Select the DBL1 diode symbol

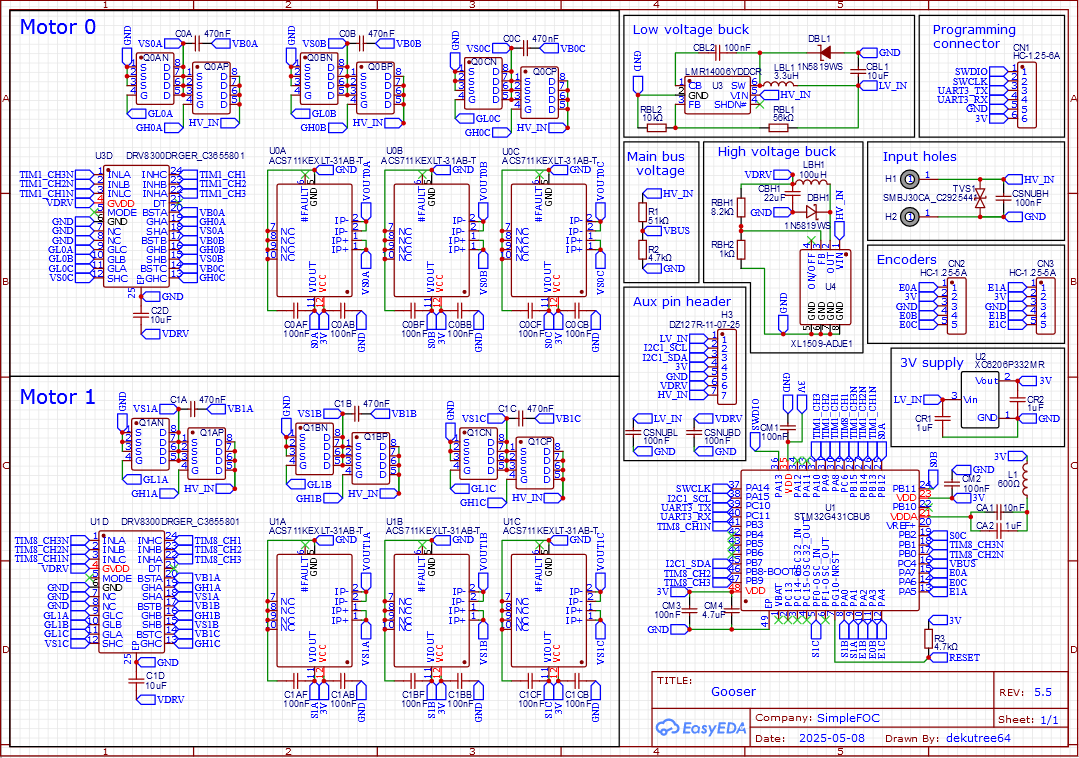[x=824, y=52]
